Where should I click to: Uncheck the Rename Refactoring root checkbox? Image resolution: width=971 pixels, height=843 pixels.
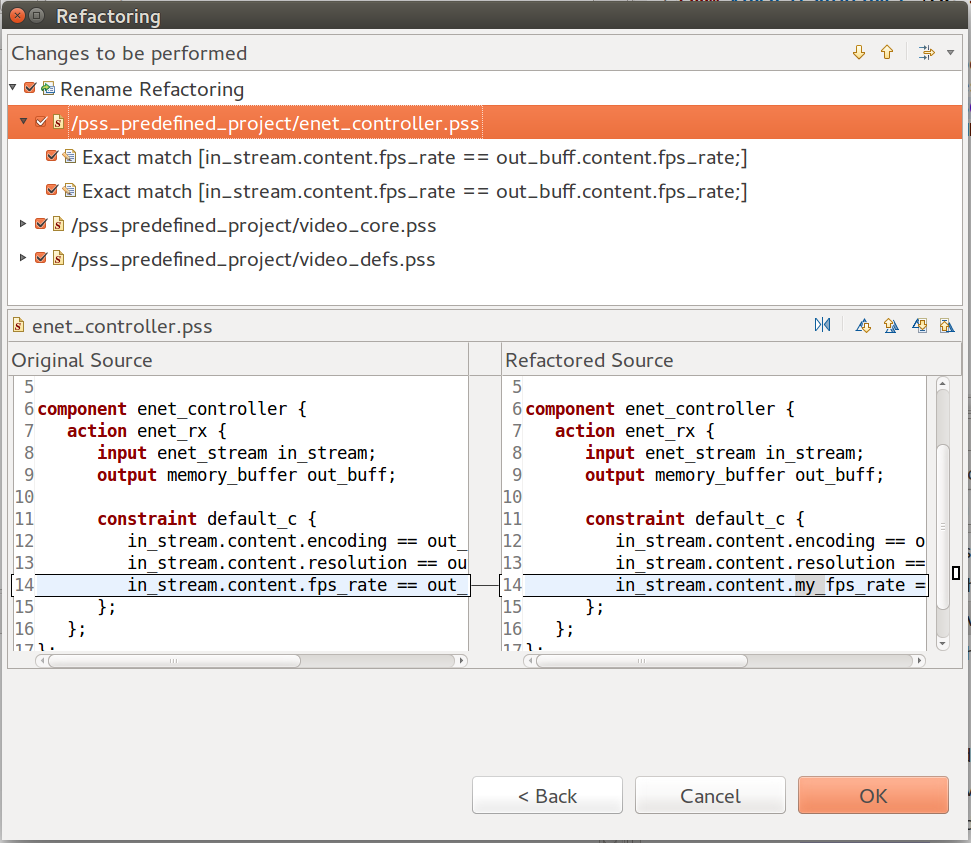click(x=30, y=89)
